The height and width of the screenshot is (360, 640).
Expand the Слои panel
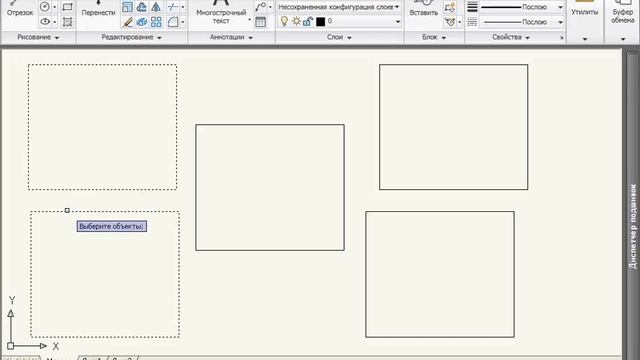tap(339, 37)
